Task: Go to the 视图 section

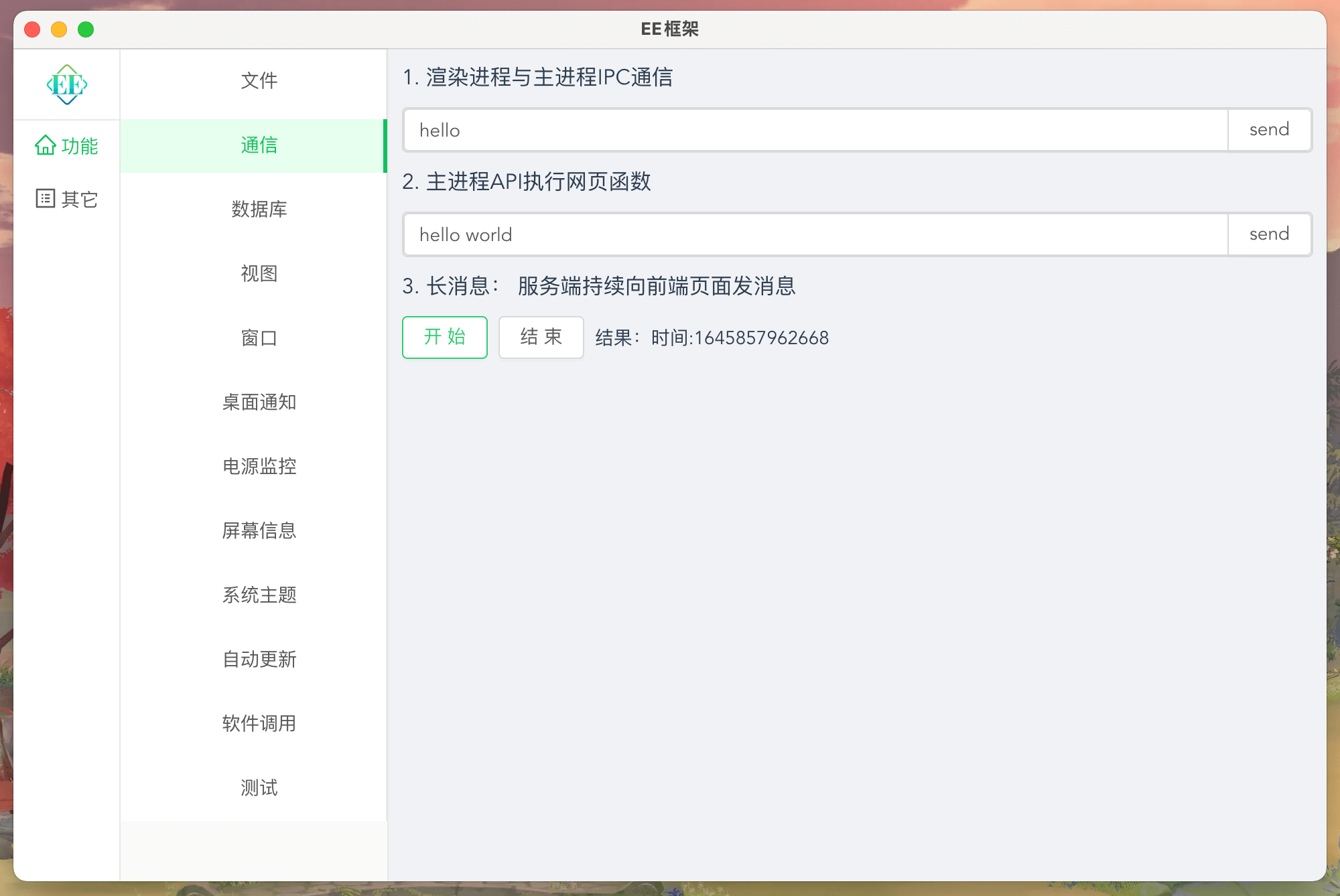Action: pyautogui.click(x=259, y=273)
